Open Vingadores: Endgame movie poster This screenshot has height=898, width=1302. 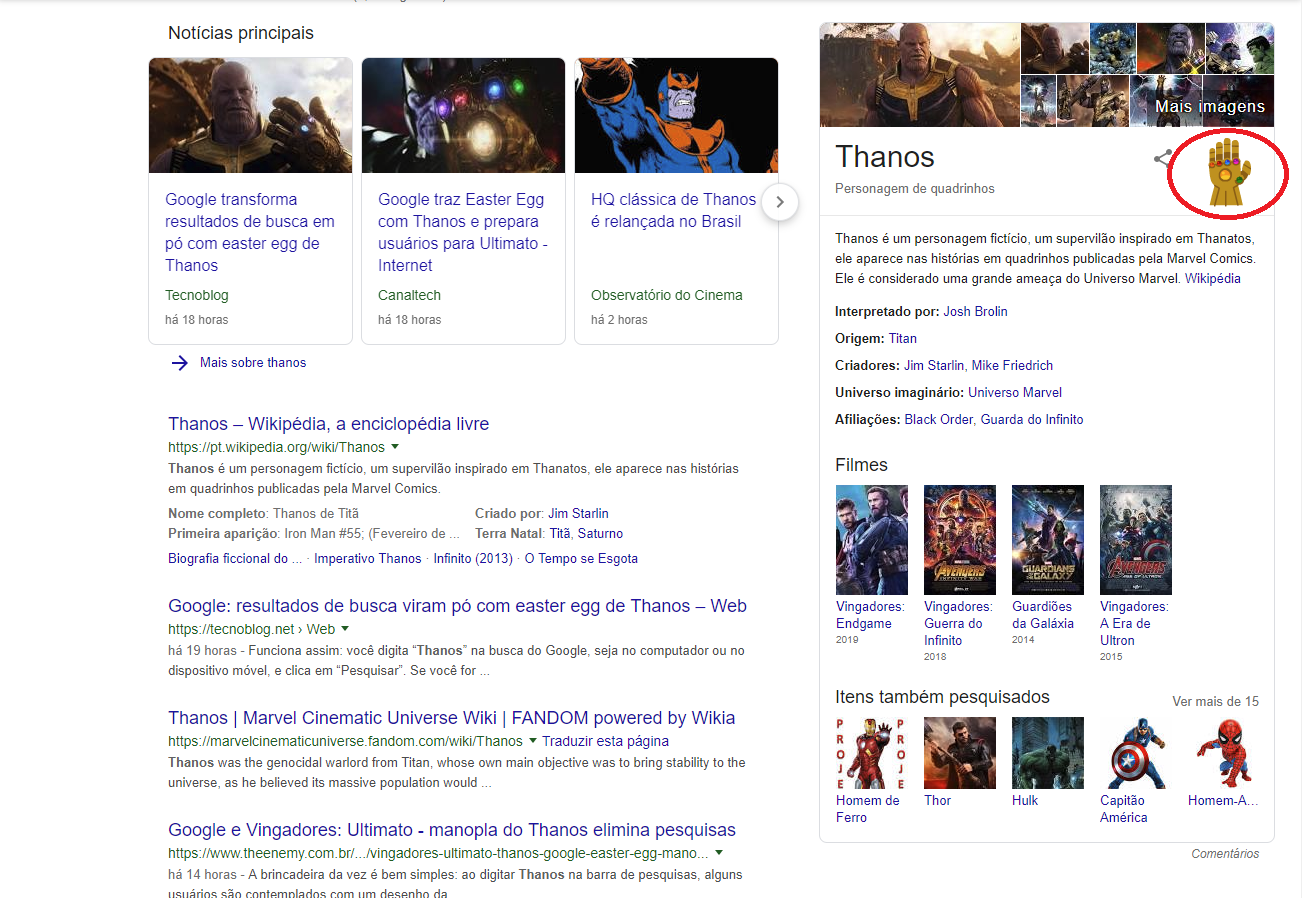coord(872,540)
